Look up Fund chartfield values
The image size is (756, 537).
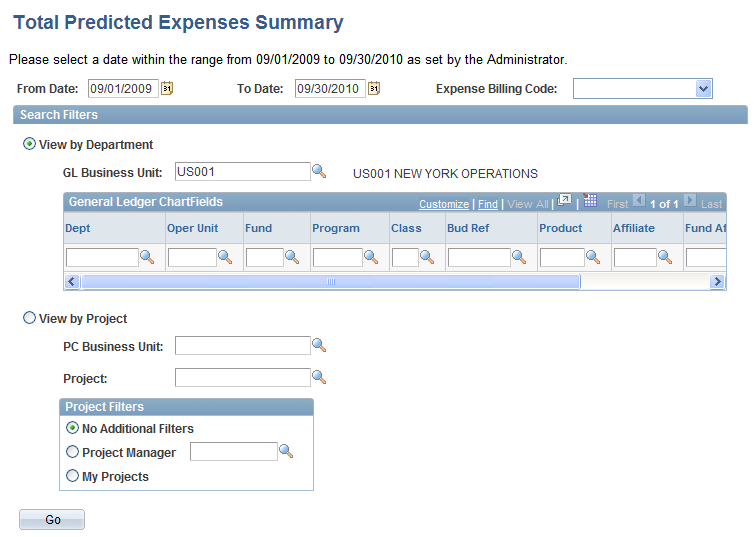(x=292, y=257)
